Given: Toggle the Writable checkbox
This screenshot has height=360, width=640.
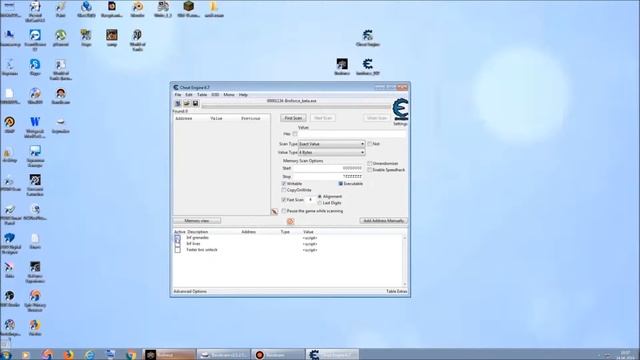Looking at the screenshot, I should (284, 184).
